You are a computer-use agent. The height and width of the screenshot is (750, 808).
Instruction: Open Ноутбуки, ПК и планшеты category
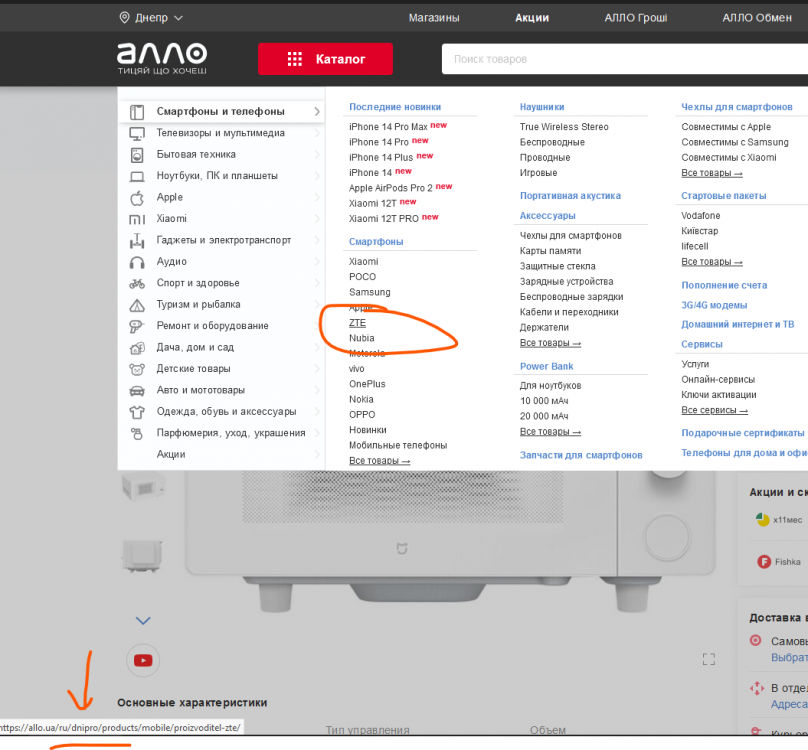click(217, 176)
